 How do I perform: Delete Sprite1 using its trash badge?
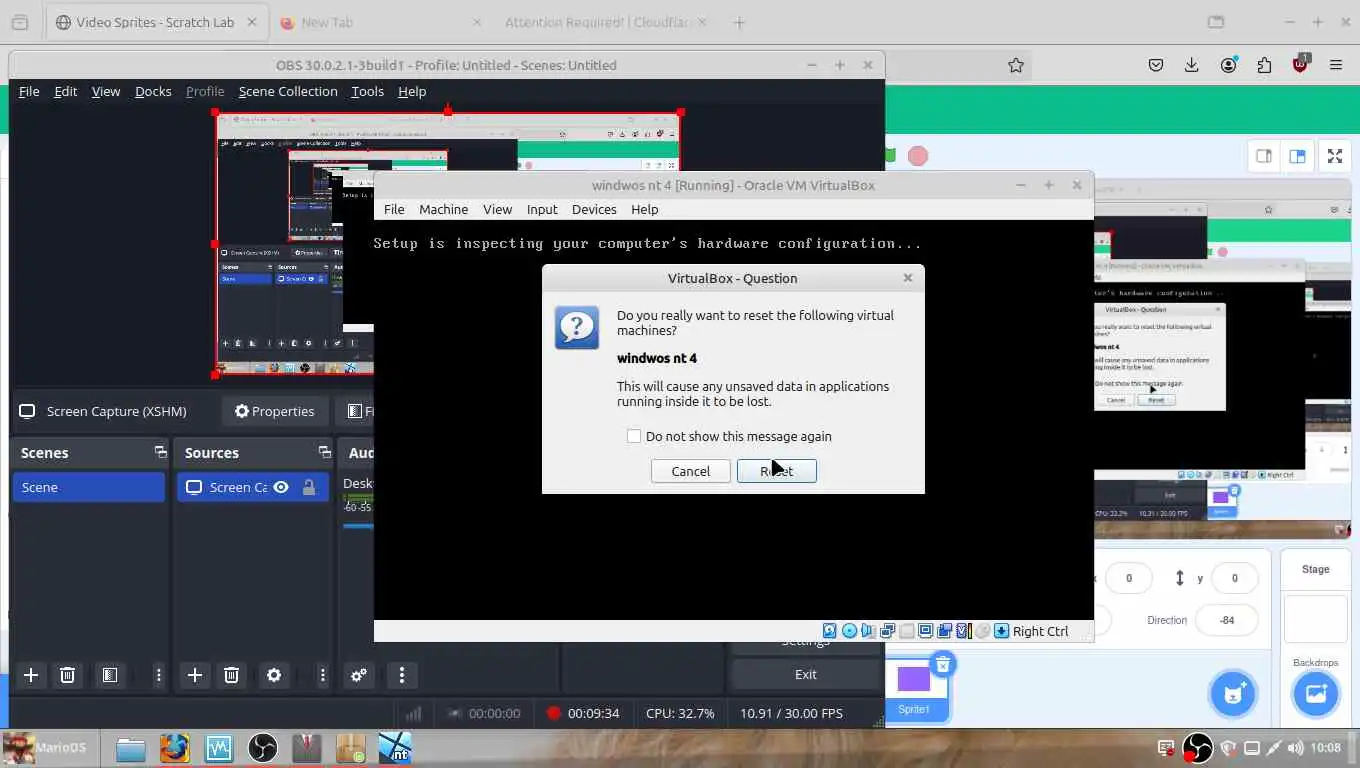942,663
